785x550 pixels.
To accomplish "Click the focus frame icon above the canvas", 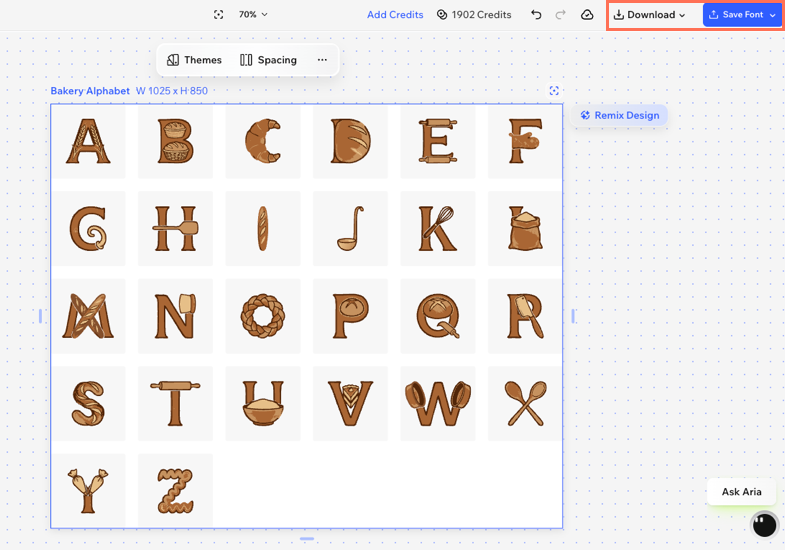I will pos(554,91).
